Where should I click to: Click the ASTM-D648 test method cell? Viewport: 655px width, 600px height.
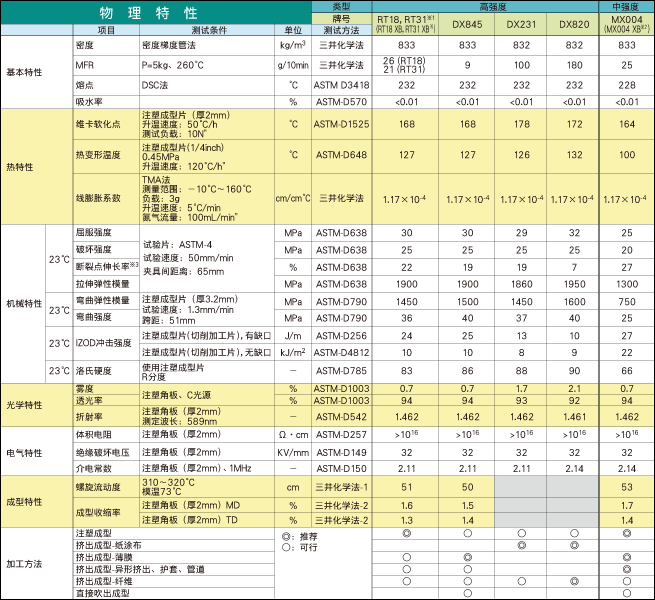tap(341, 155)
